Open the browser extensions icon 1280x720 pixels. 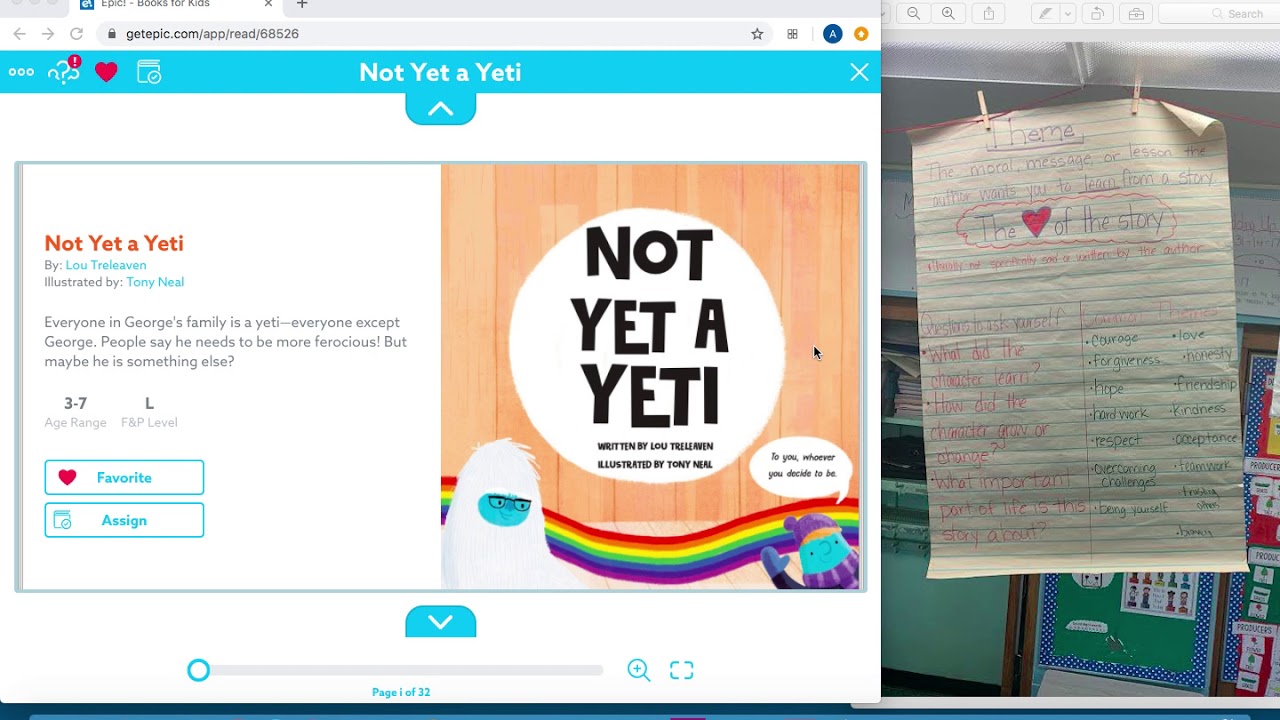point(792,34)
